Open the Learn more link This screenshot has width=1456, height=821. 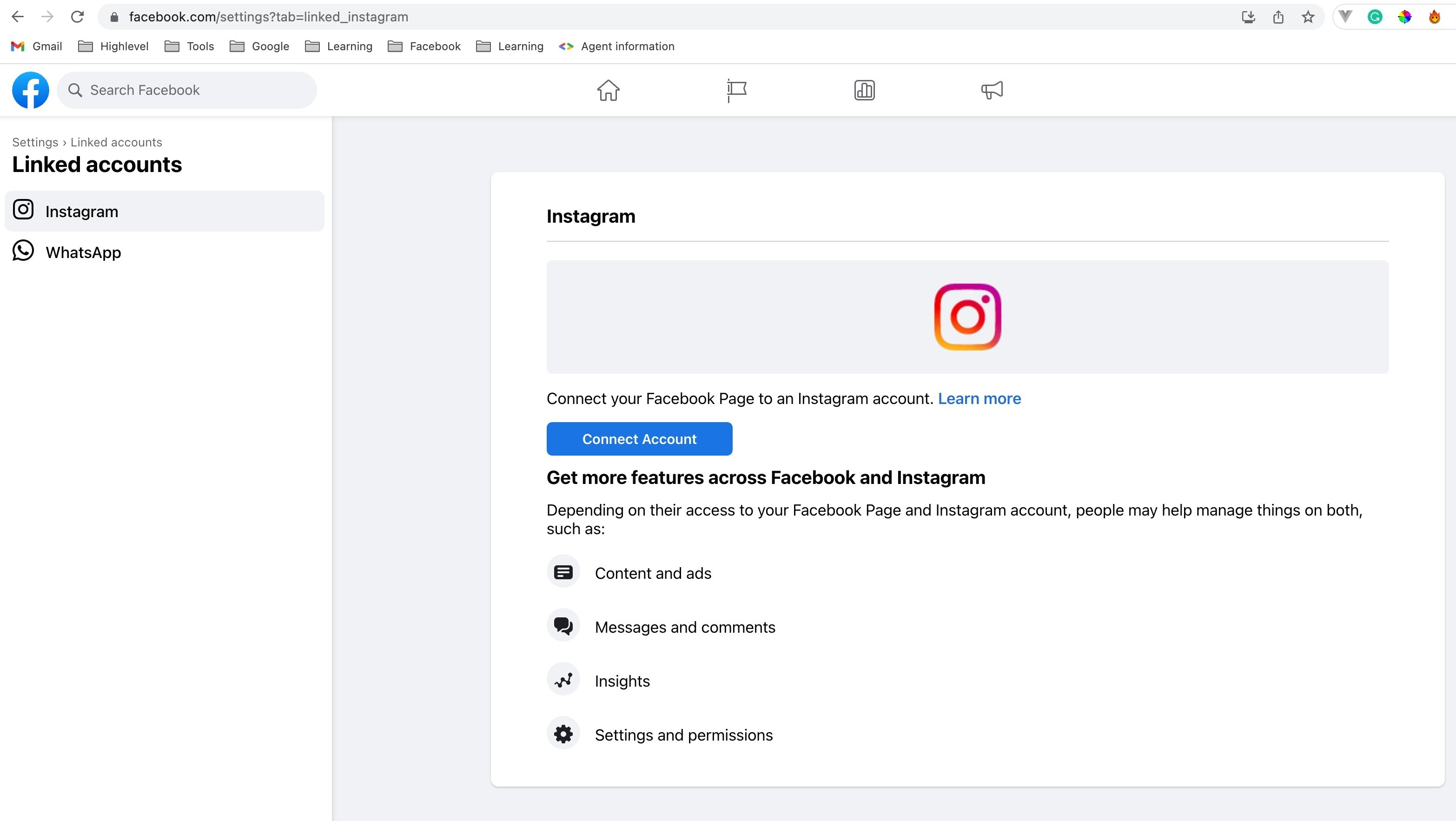979,398
